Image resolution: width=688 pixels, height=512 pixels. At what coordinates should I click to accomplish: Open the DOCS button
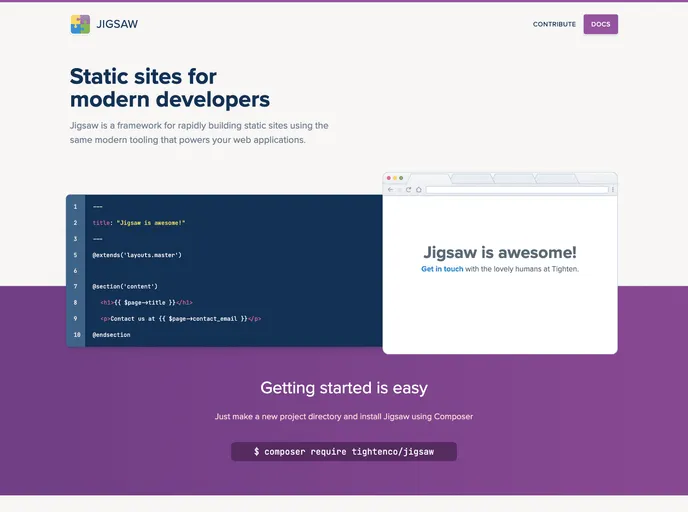click(x=601, y=24)
